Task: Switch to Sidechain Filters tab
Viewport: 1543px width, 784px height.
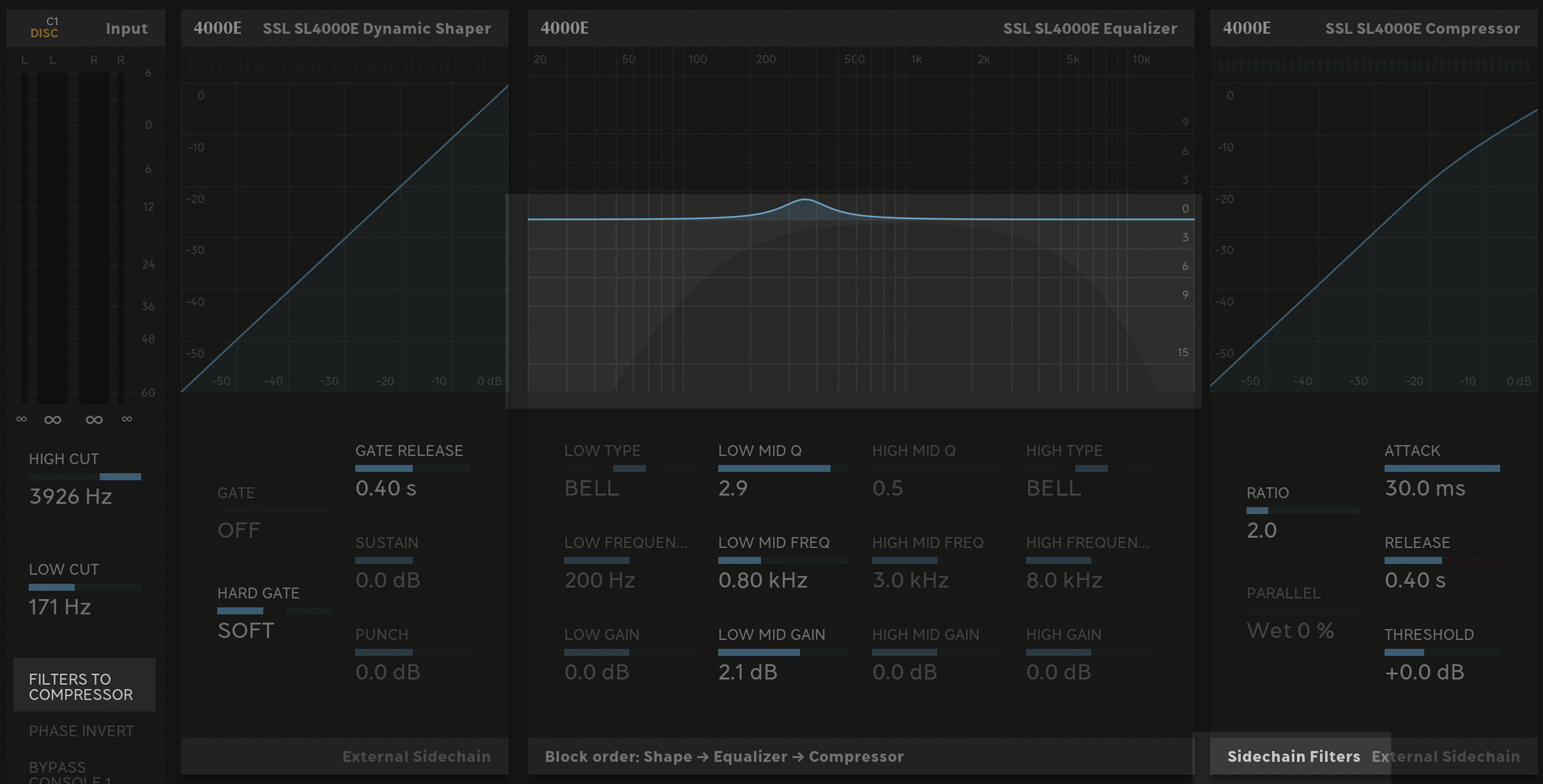Action: click(x=1293, y=756)
